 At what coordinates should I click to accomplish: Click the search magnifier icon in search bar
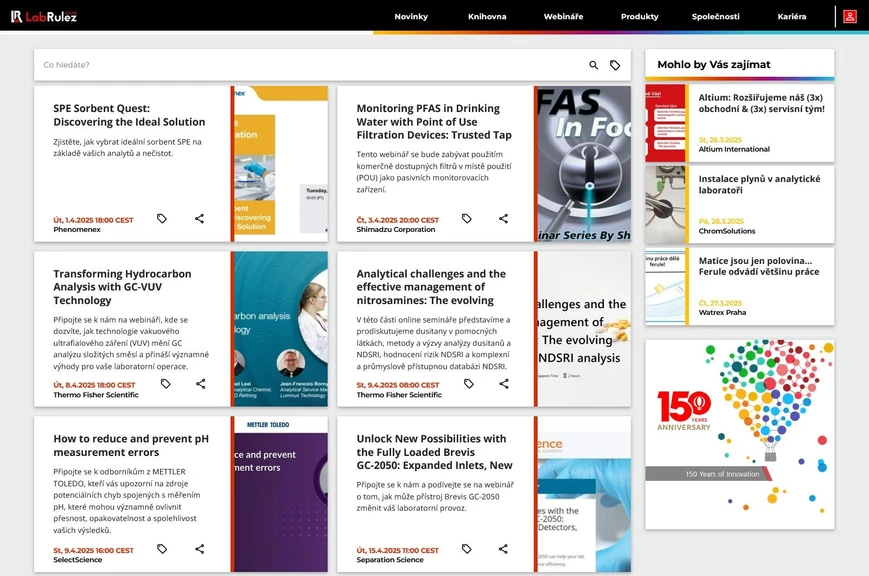coord(593,63)
